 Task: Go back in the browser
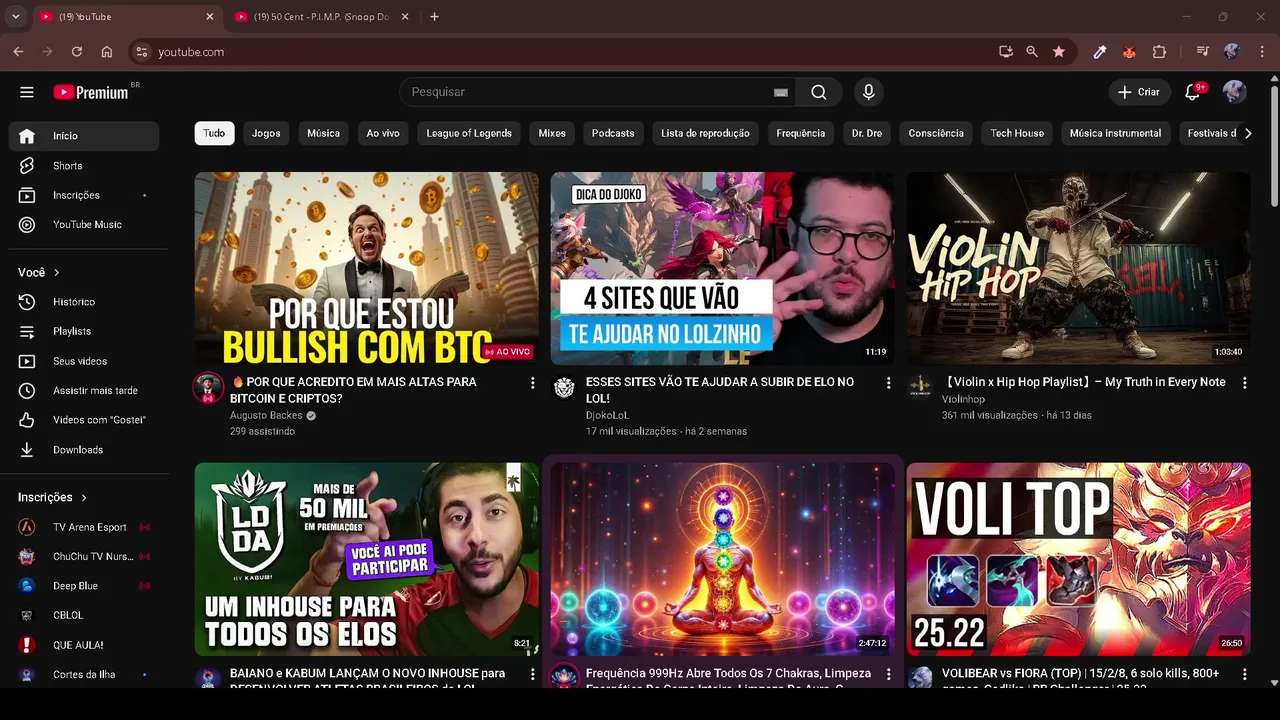pyautogui.click(x=18, y=52)
